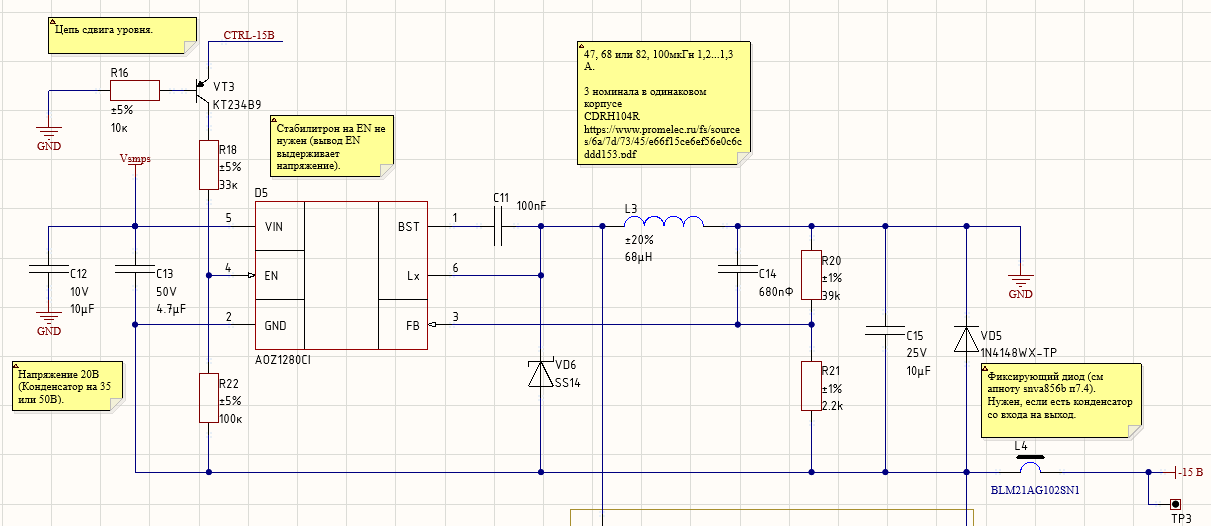Select the R18 resistor body

[x=208, y=165]
